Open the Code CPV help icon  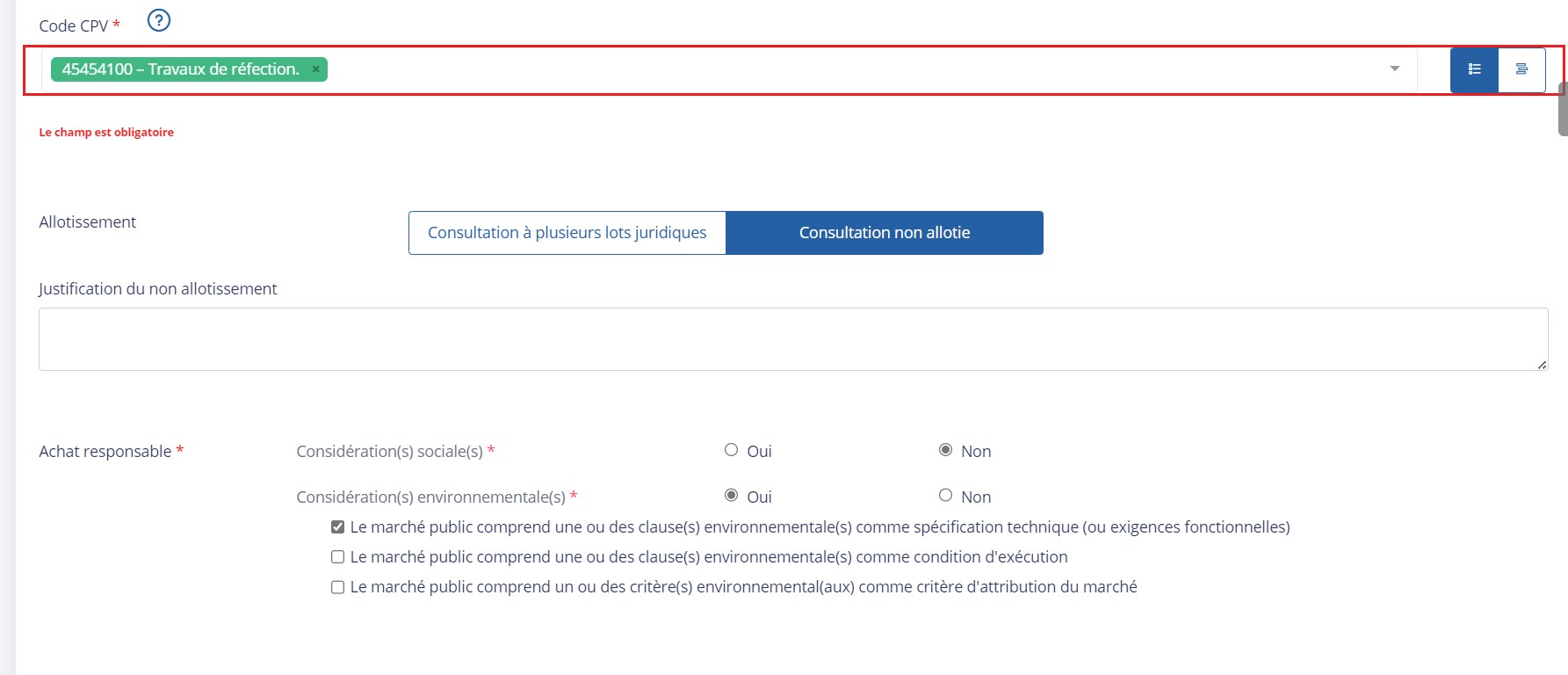158,20
